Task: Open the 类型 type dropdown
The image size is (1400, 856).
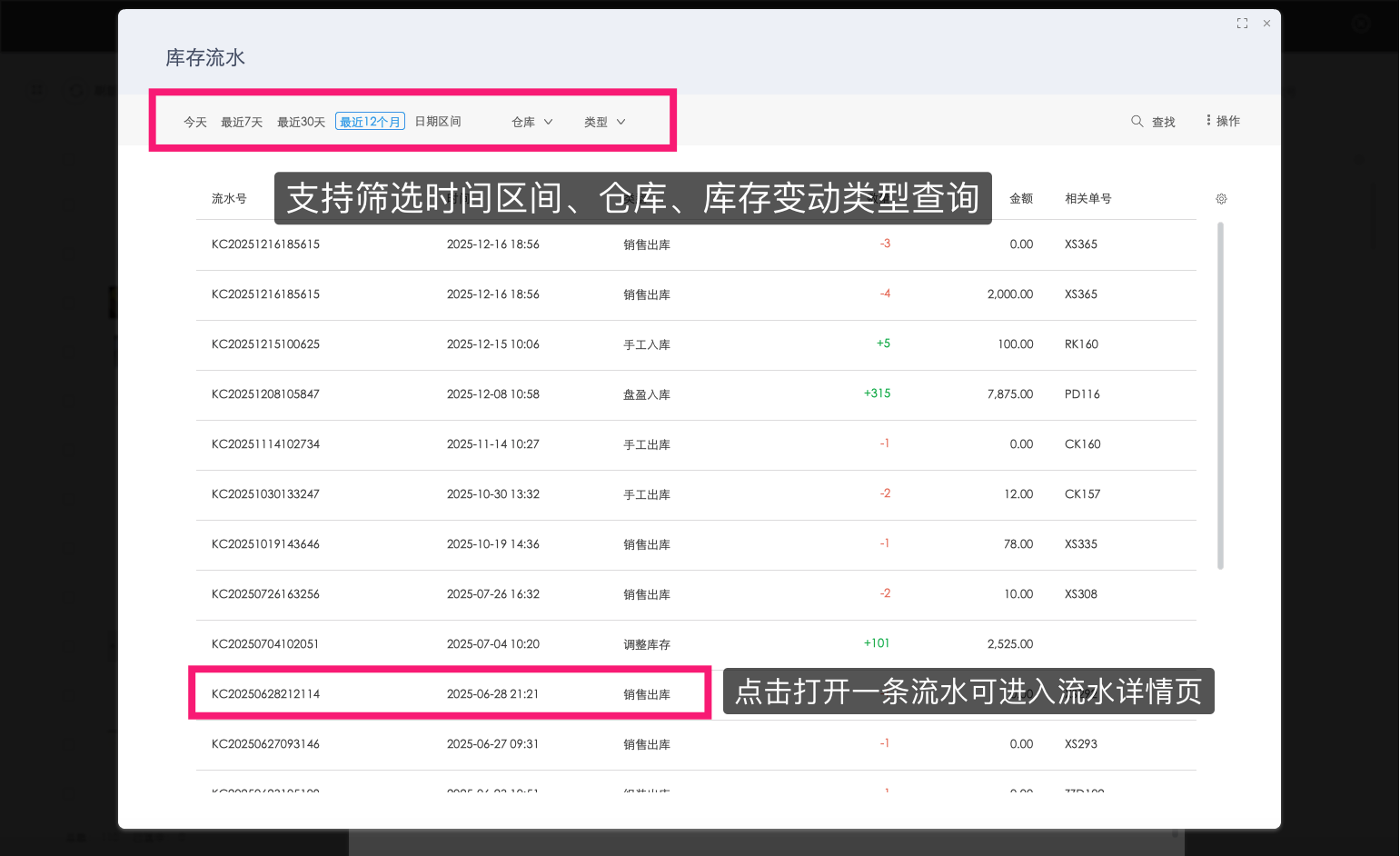Action: (x=603, y=121)
